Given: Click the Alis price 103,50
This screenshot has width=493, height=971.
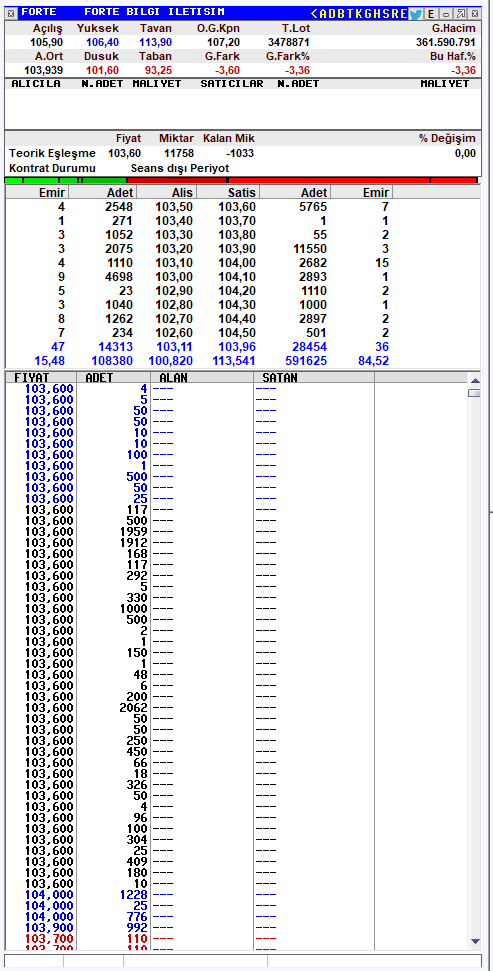Looking at the screenshot, I should tap(174, 207).
